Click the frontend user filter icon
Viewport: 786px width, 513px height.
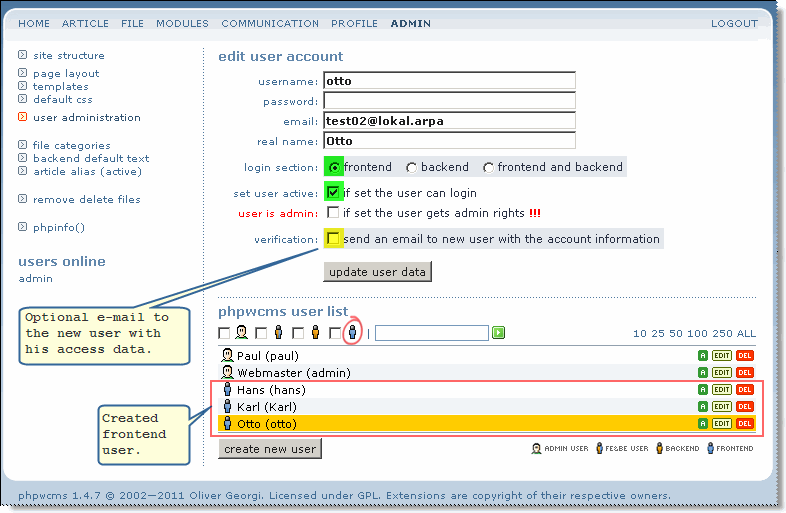[351, 332]
